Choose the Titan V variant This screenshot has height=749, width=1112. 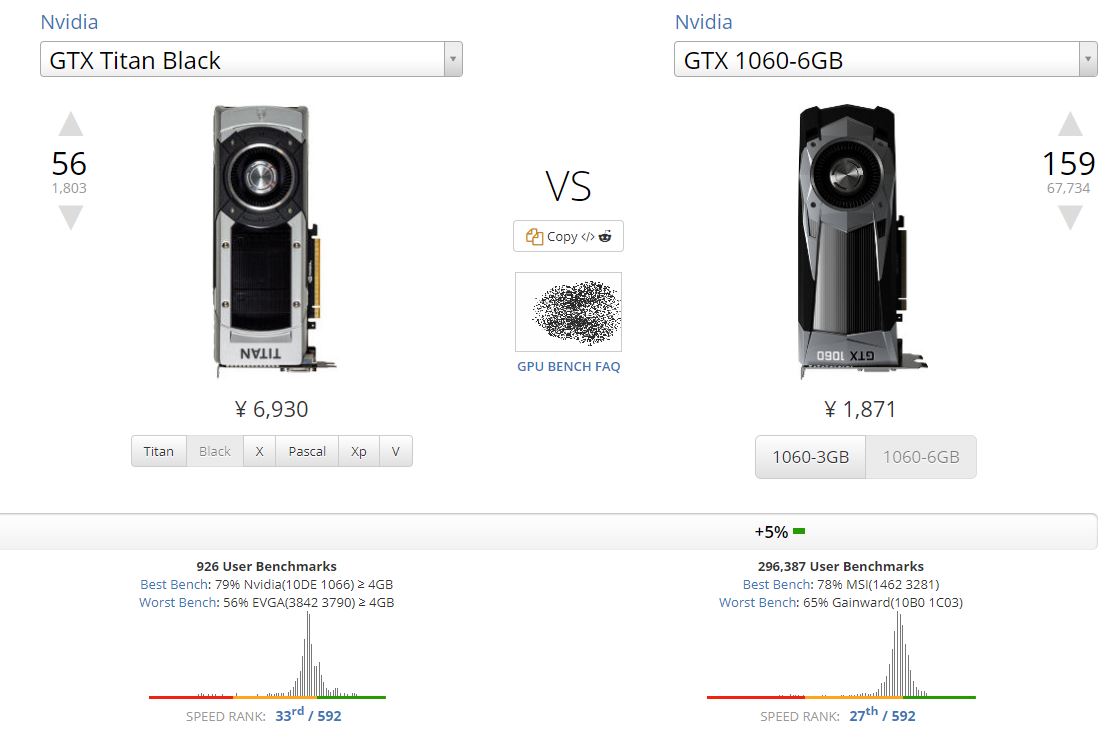[x=396, y=451]
